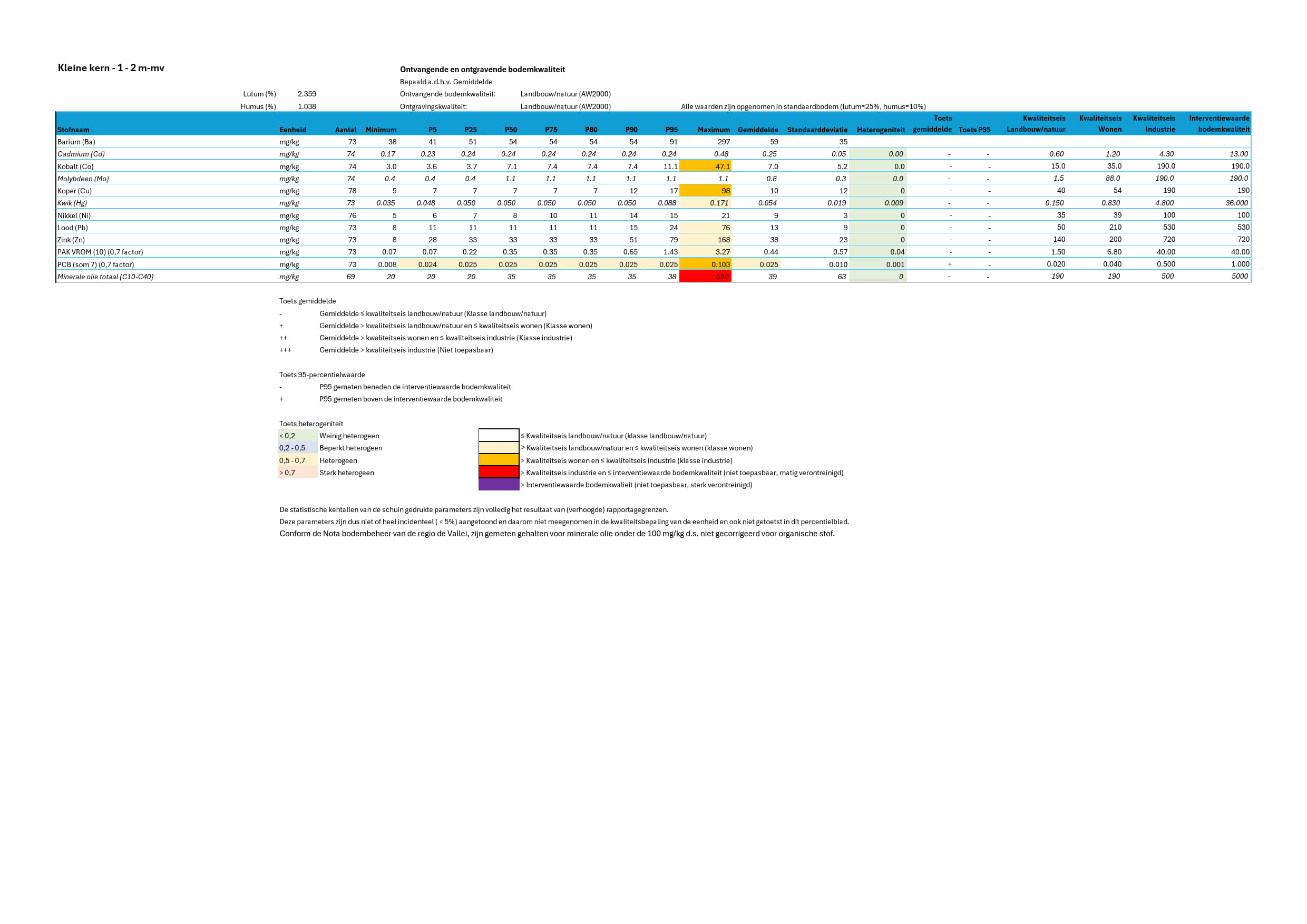Select the Kobalt maximum value 47.1
1307x924 pixels.
(722, 166)
